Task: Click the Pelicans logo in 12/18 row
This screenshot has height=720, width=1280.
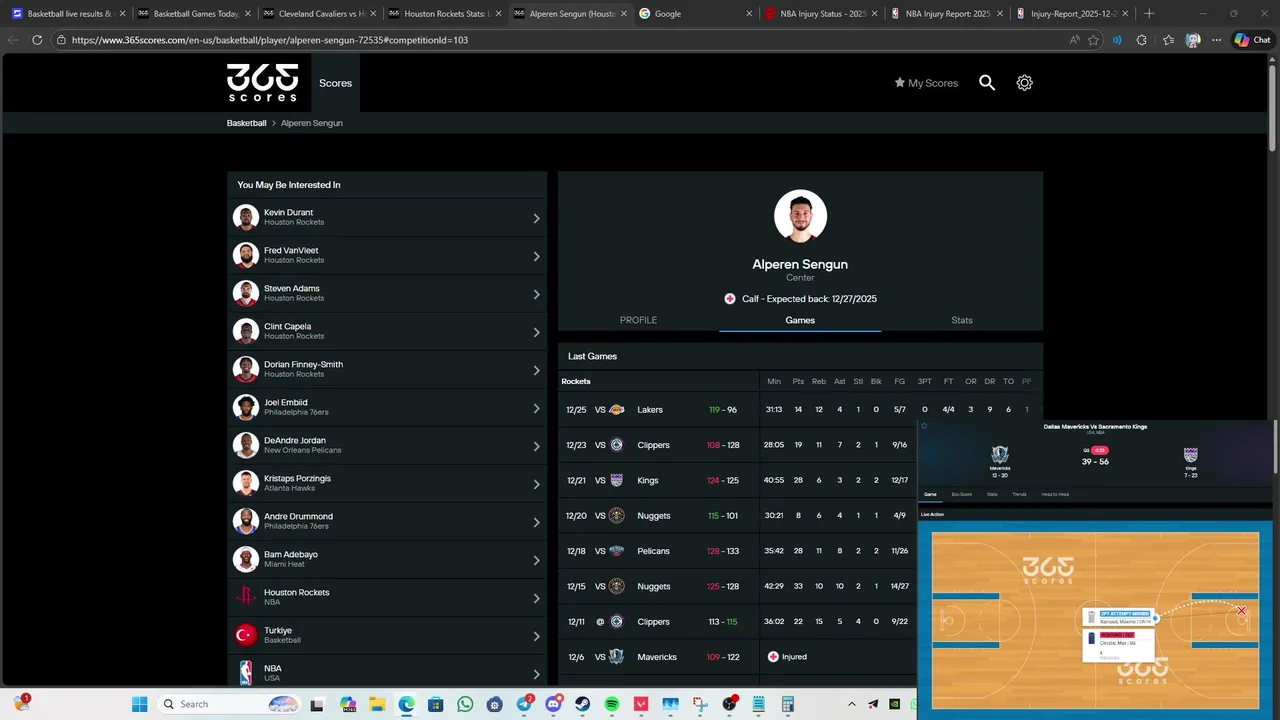Action: click(x=617, y=551)
